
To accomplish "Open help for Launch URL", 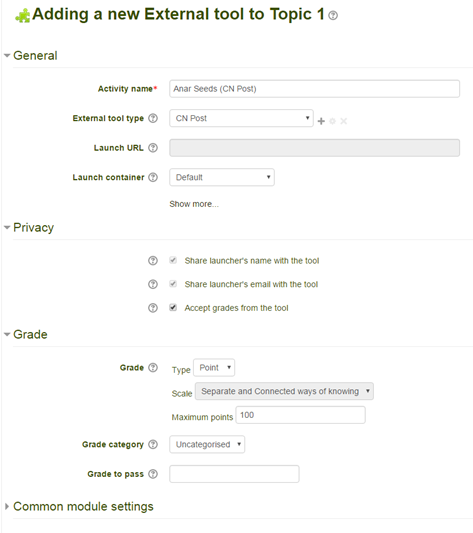I will [153, 148].
